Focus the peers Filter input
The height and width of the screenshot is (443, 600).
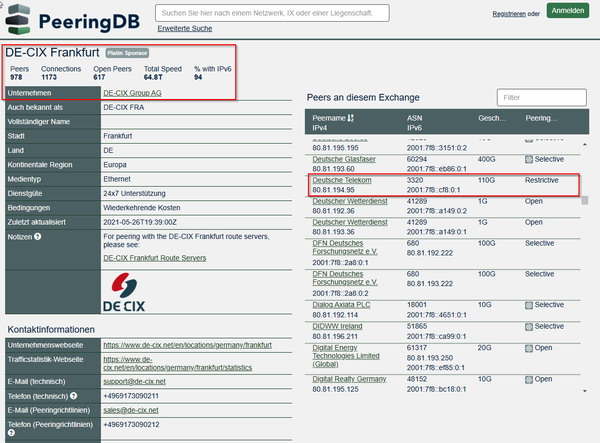point(541,98)
